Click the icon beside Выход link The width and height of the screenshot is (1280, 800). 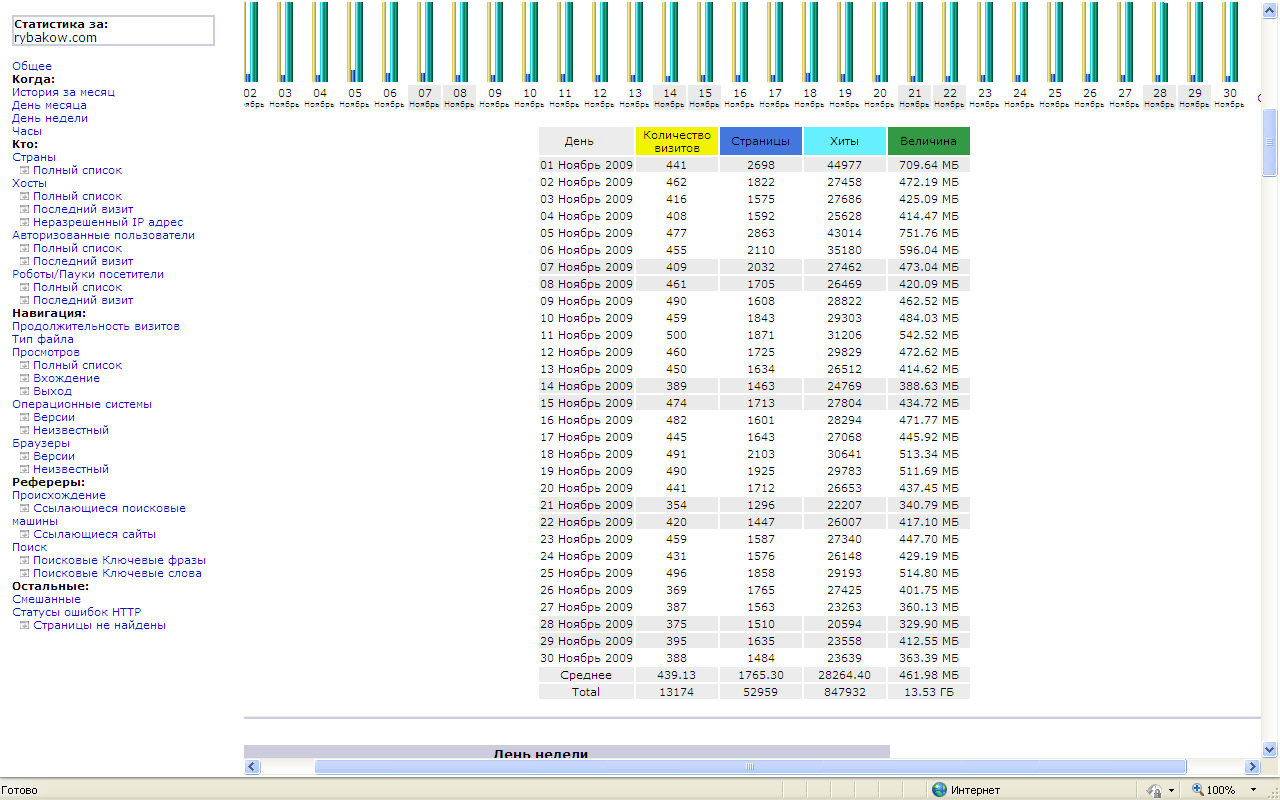point(25,392)
